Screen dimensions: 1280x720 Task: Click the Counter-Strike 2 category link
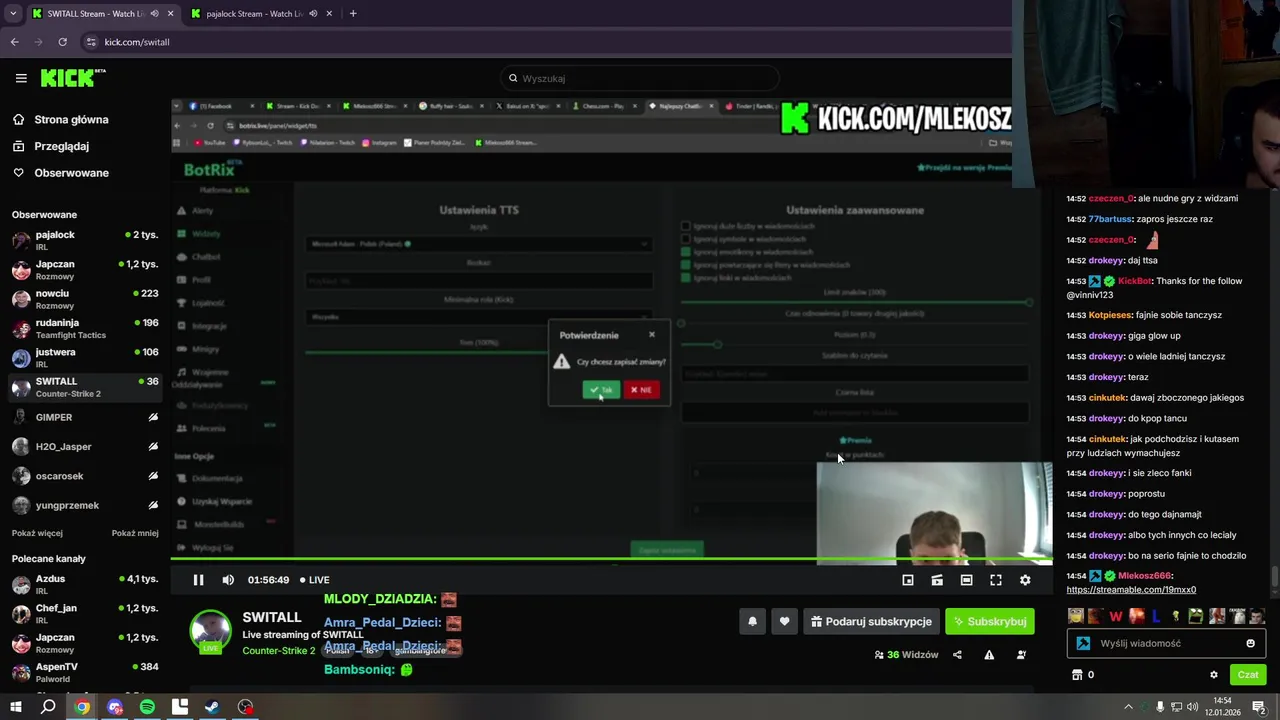pos(279,651)
